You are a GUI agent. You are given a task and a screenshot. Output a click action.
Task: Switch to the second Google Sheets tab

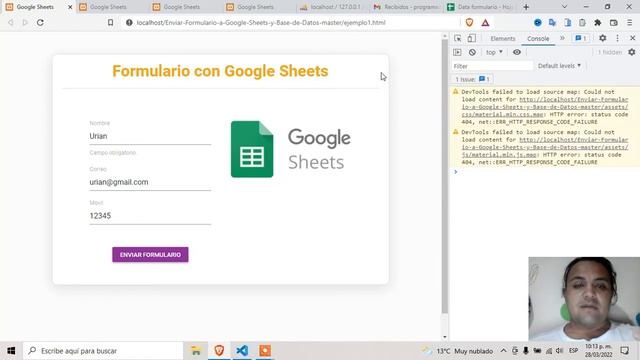(x=109, y=7)
